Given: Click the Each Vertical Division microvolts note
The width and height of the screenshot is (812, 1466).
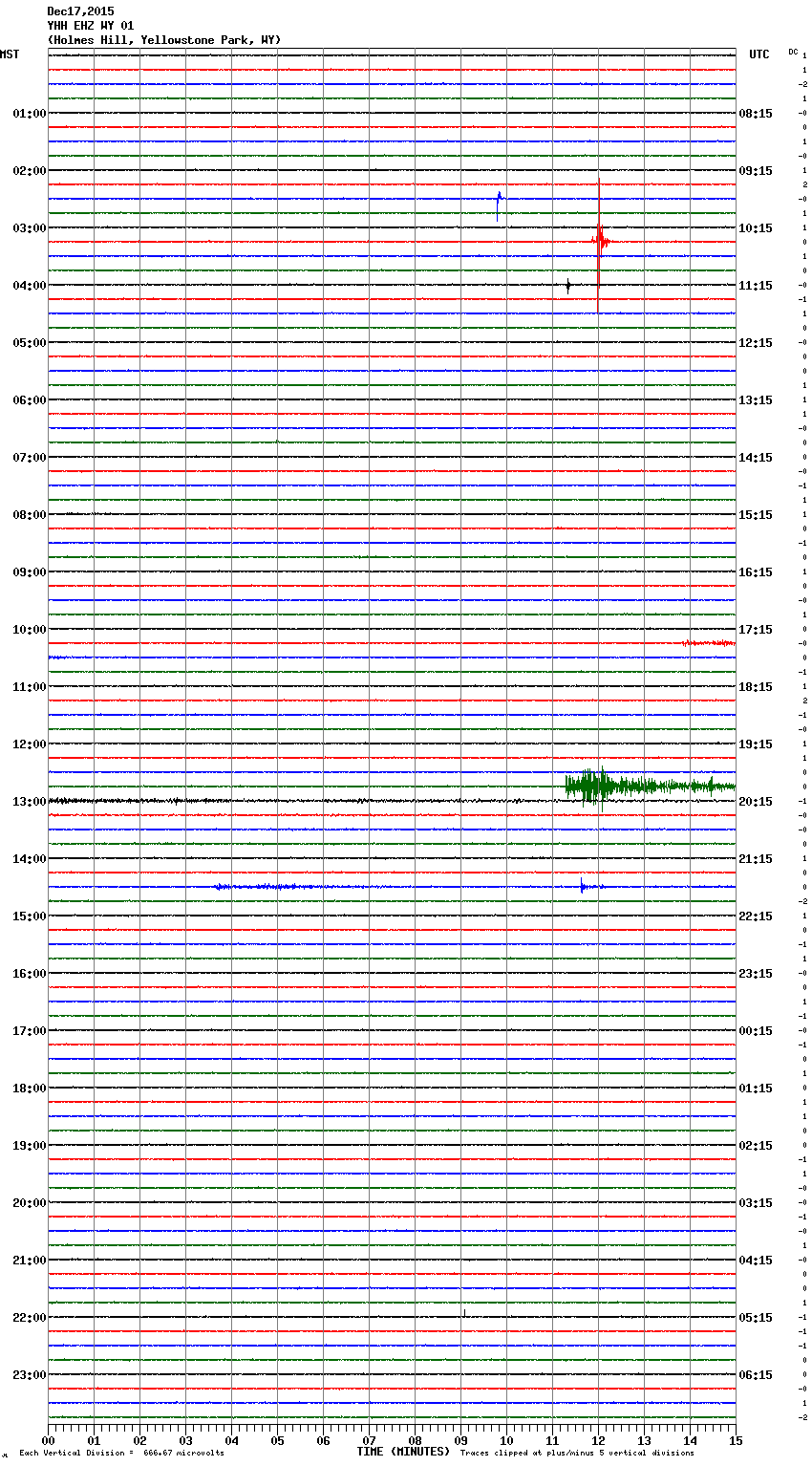Looking at the screenshot, I should click(x=121, y=1454).
